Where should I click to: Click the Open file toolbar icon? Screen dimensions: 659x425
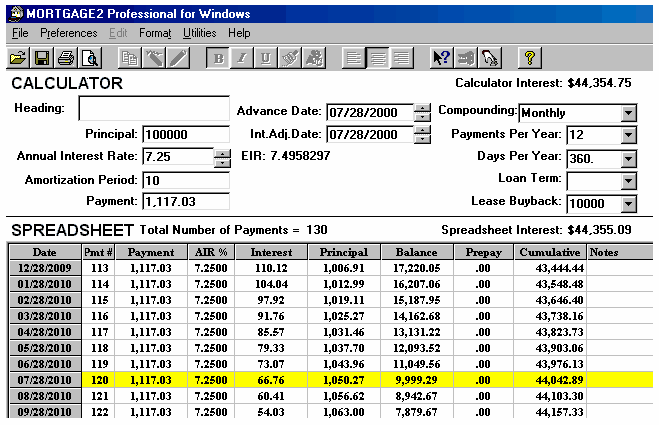coord(18,58)
